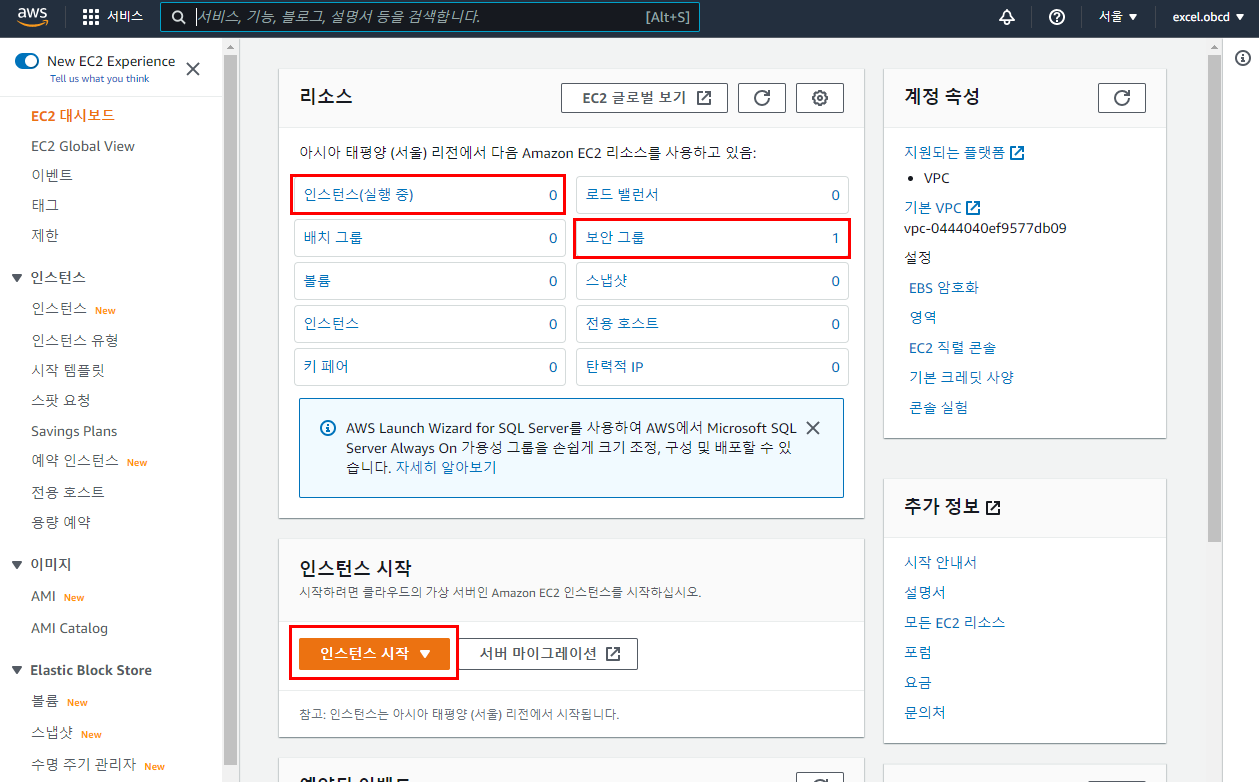1259x782 pixels.
Task: Refresh the account attributes panel
Action: [x=1122, y=97]
